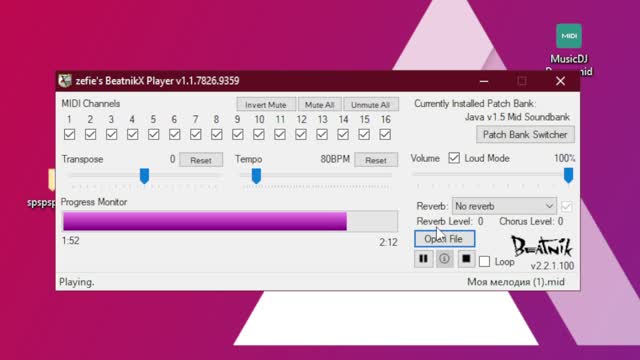Seek within the purple progress bar
Image resolution: width=640 pixels, height=360 pixels.
click(230, 222)
